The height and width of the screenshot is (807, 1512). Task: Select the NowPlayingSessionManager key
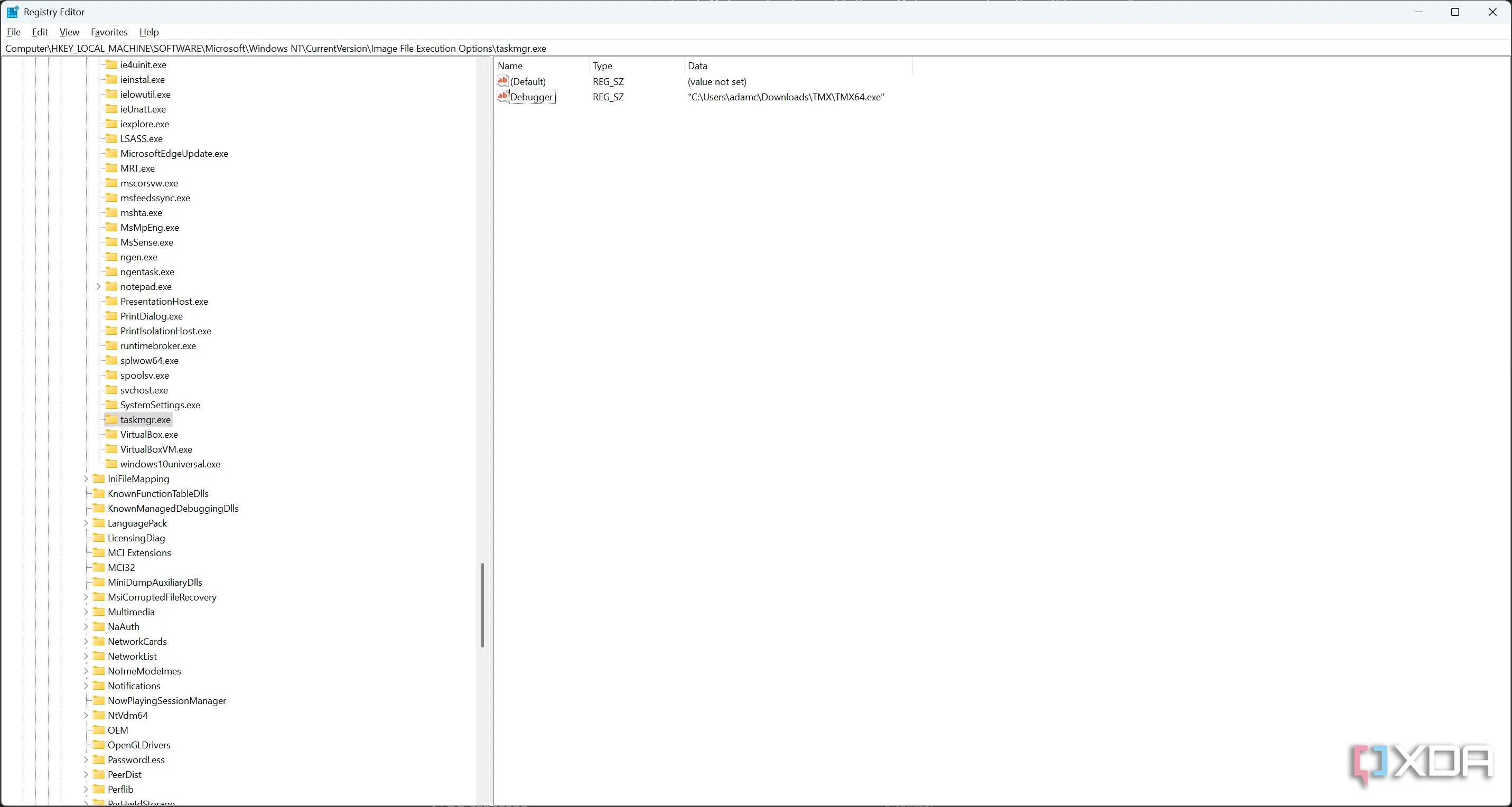(x=167, y=701)
